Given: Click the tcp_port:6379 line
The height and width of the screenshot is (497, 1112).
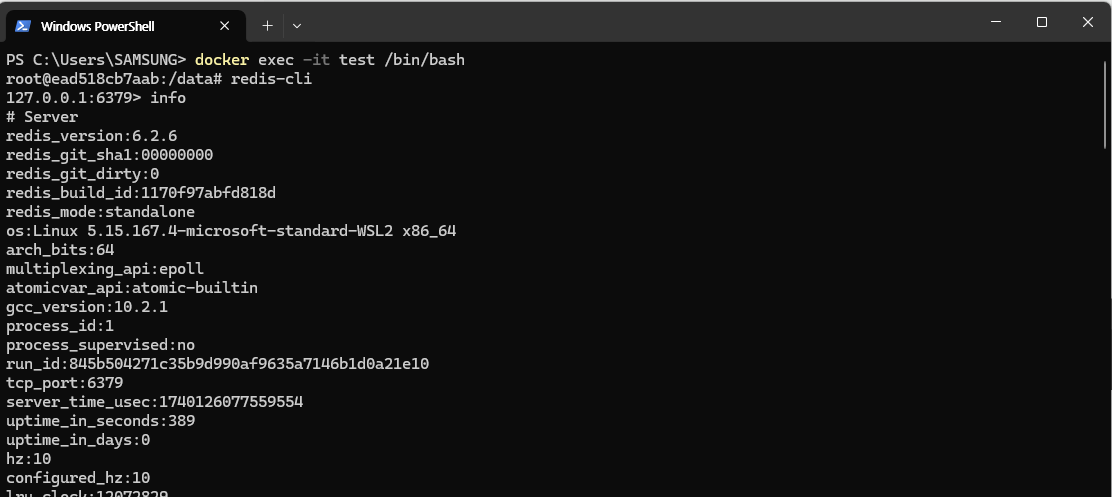Looking at the screenshot, I should pyautogui.click(x=65, y=384).
